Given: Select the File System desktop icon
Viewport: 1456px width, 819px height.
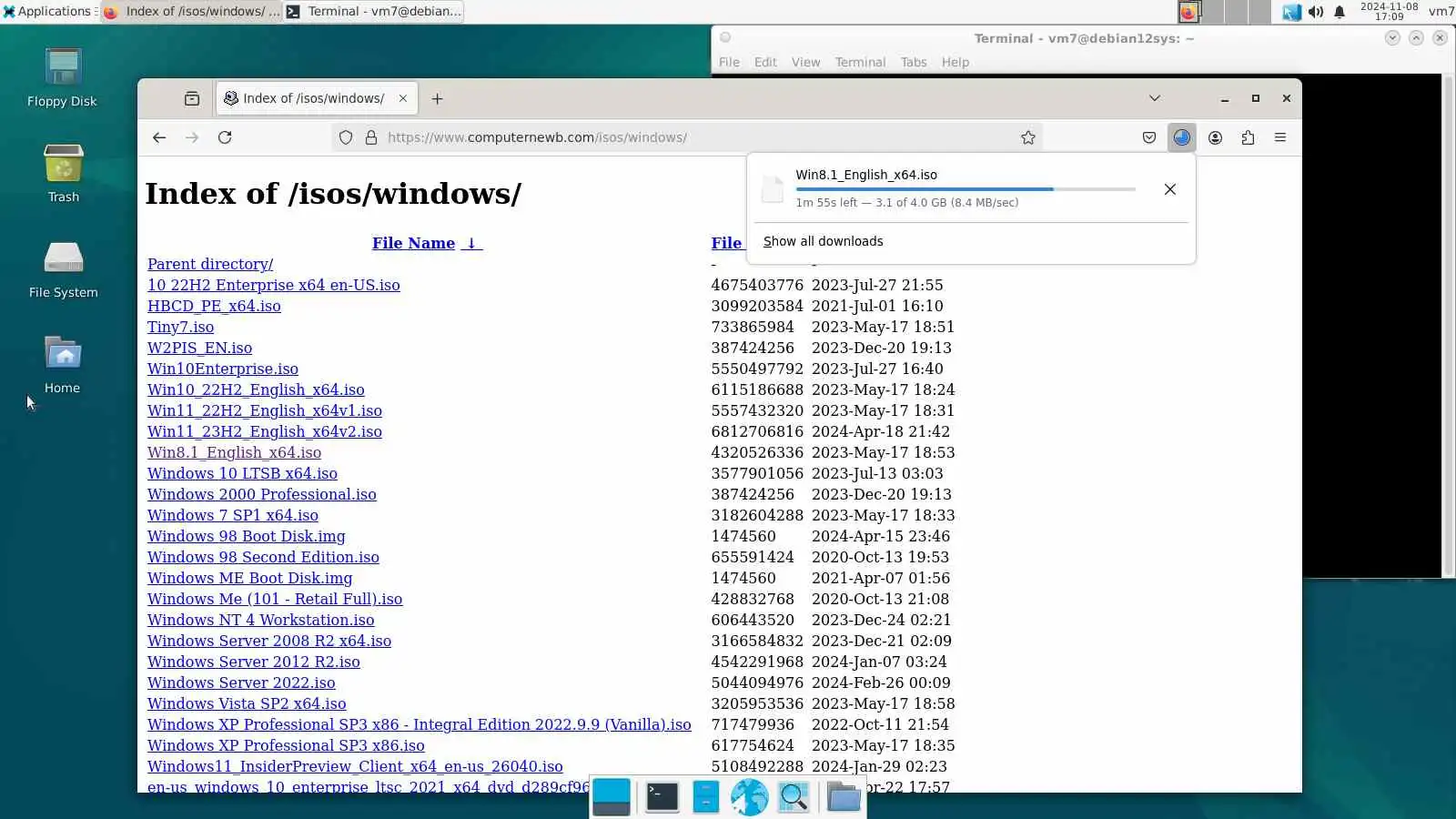Looking at the screenshot, I should point(64,269).
